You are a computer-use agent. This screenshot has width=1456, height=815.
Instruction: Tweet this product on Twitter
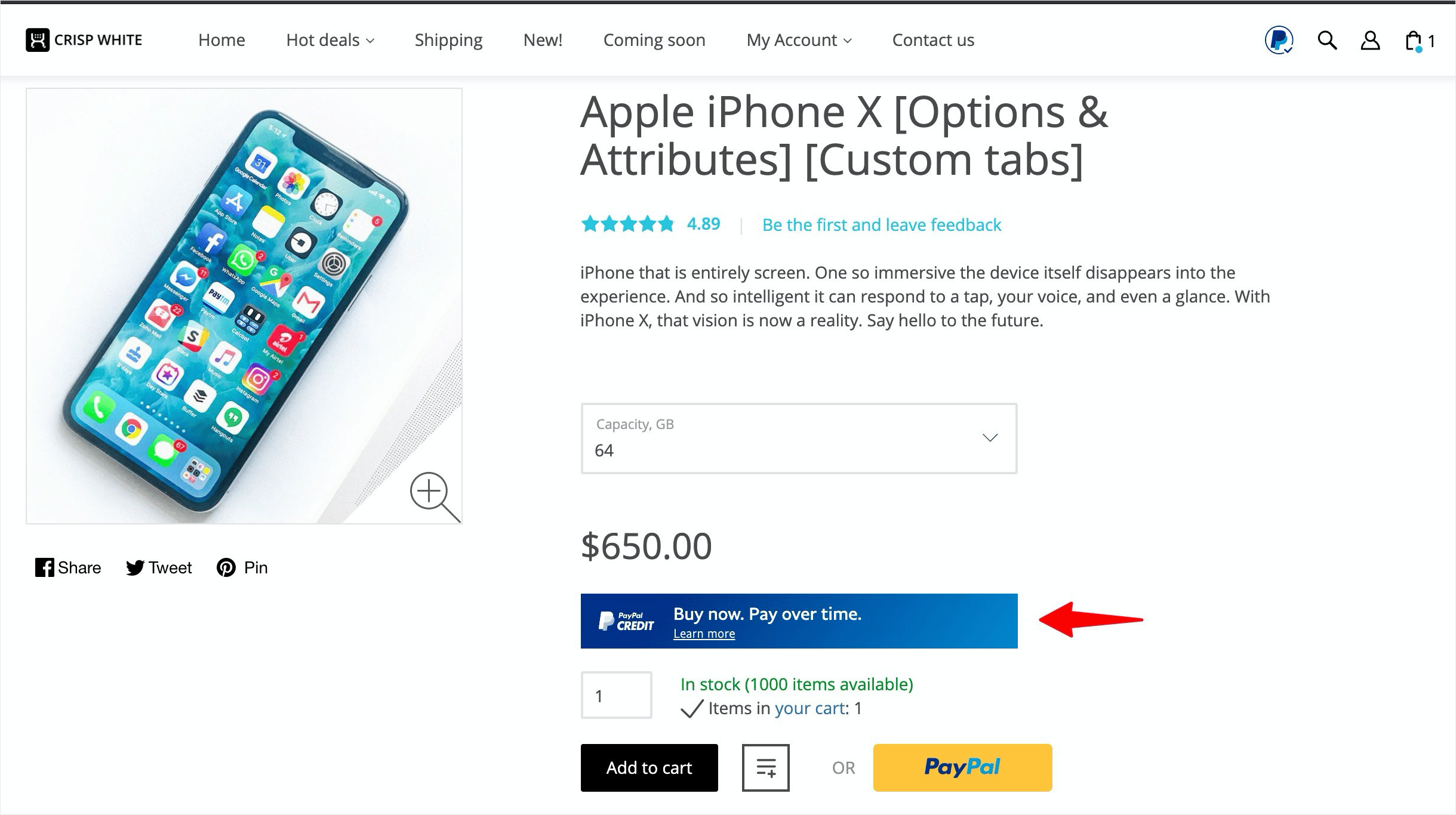(x=159, y=567)
